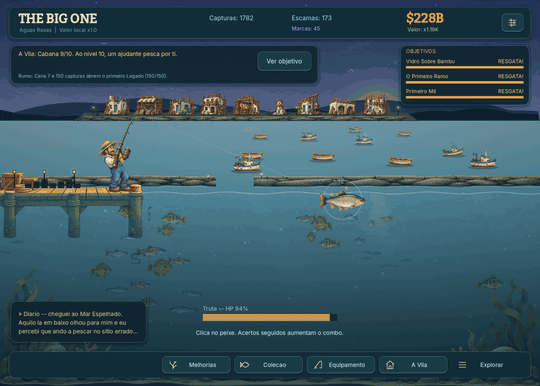Redeem the O Primeiro Ramo objective
The height and width of the screenshot is (386, 540).
tap(510, 76)
